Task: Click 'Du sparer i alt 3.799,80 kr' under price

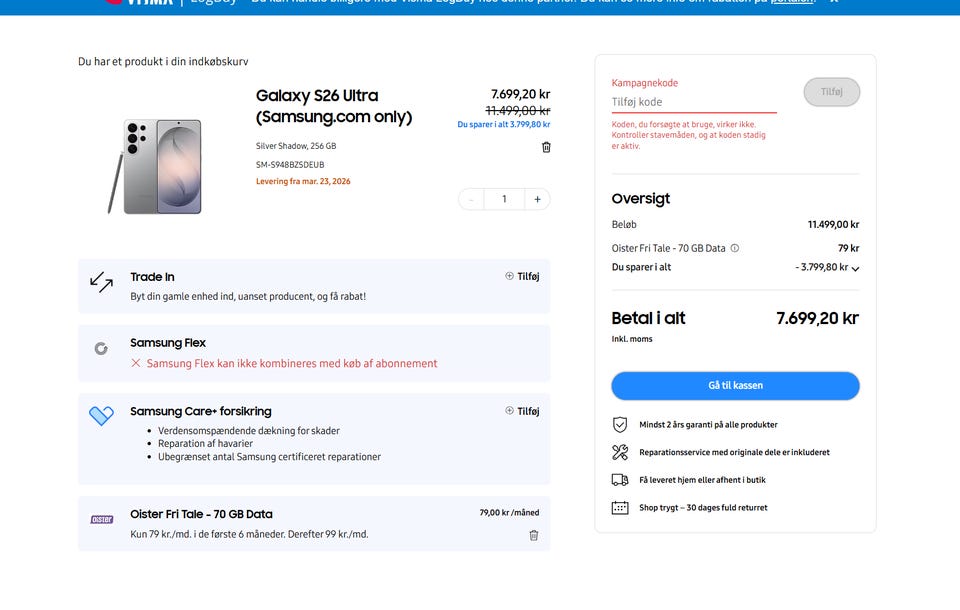Action: pos(503,124)
